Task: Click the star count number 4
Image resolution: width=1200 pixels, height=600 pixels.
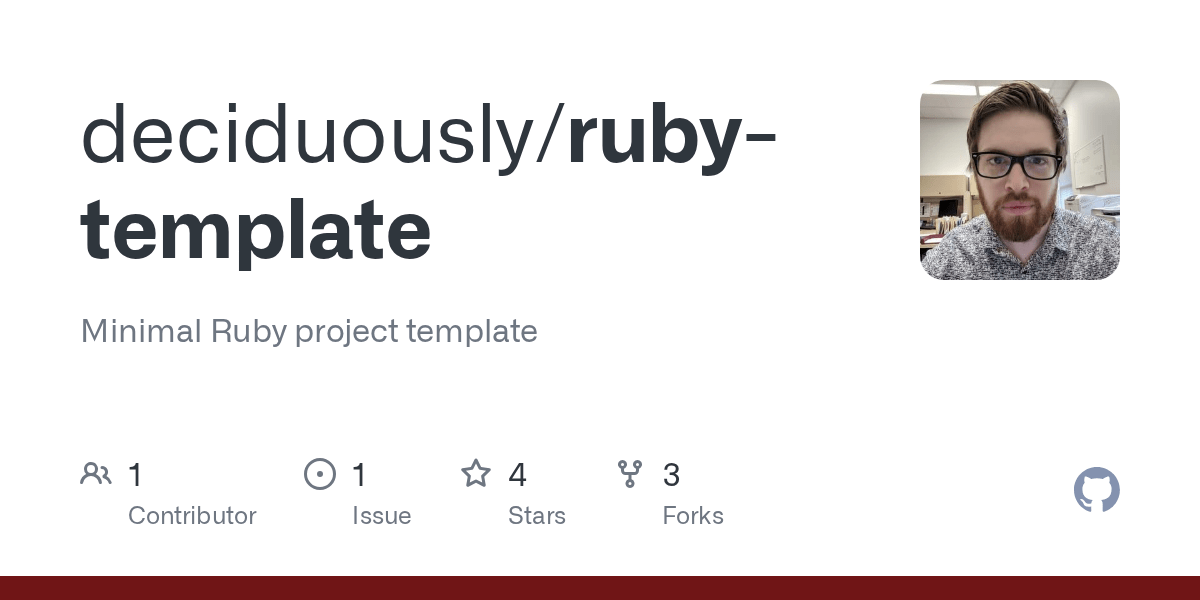Action: [517, 475]
